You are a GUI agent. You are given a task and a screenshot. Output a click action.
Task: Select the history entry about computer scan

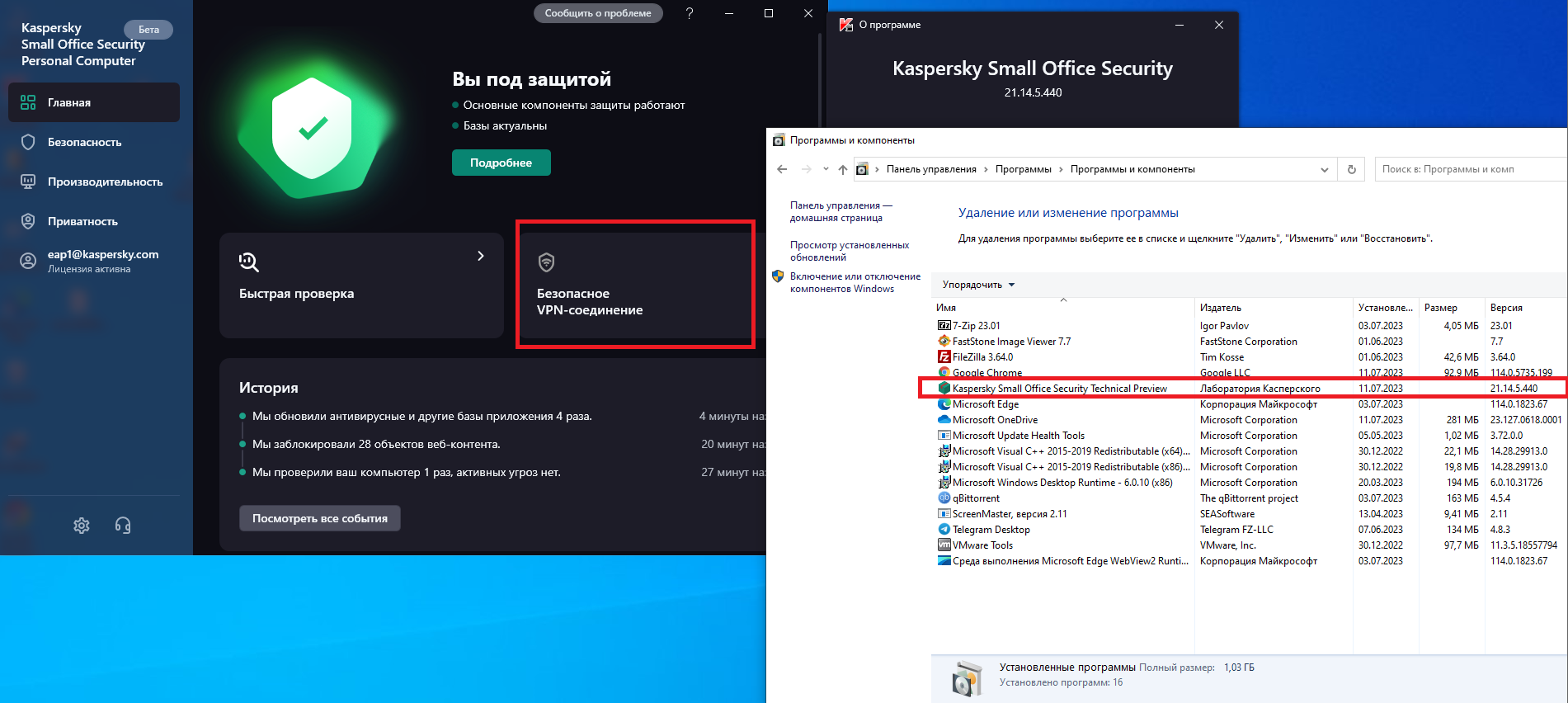407,472
